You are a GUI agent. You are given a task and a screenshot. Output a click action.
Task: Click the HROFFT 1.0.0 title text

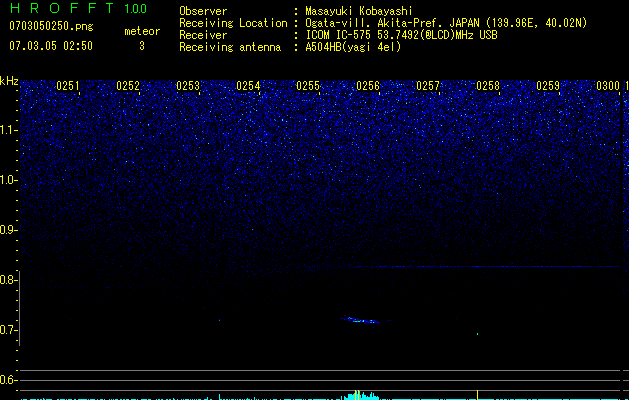78,8
